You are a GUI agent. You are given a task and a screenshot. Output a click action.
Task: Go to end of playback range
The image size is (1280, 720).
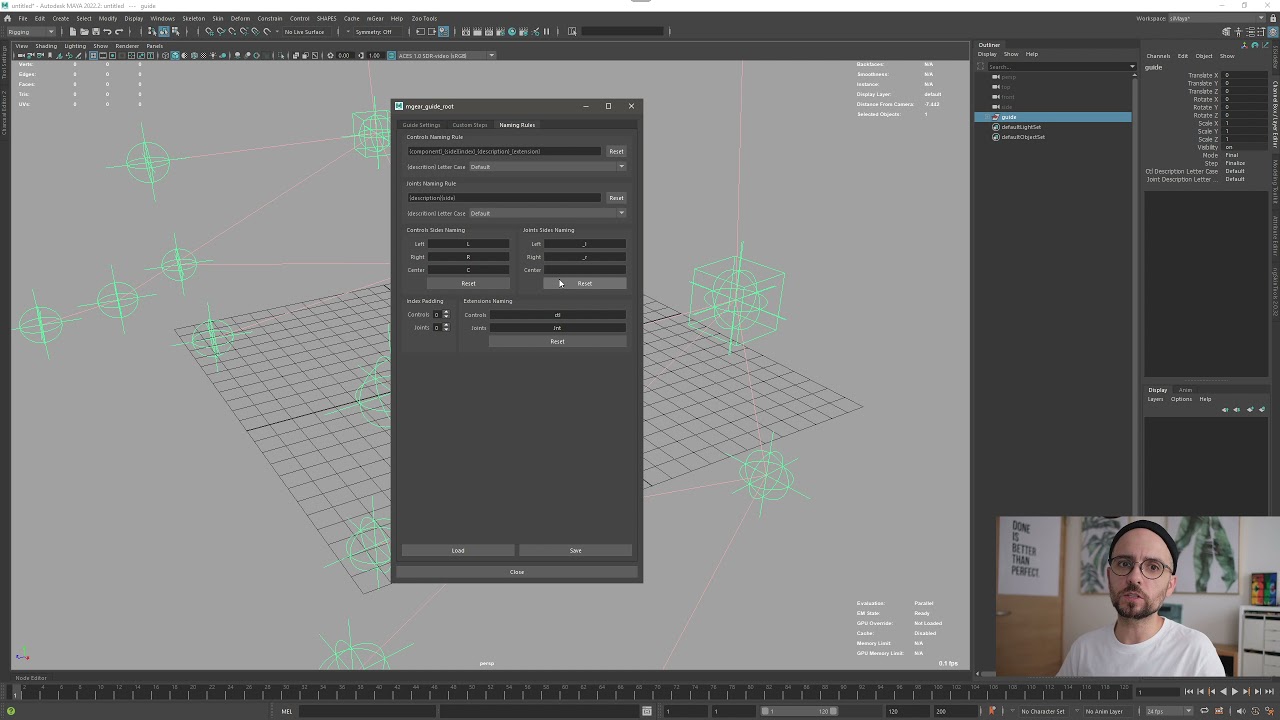click(1269, 691)
